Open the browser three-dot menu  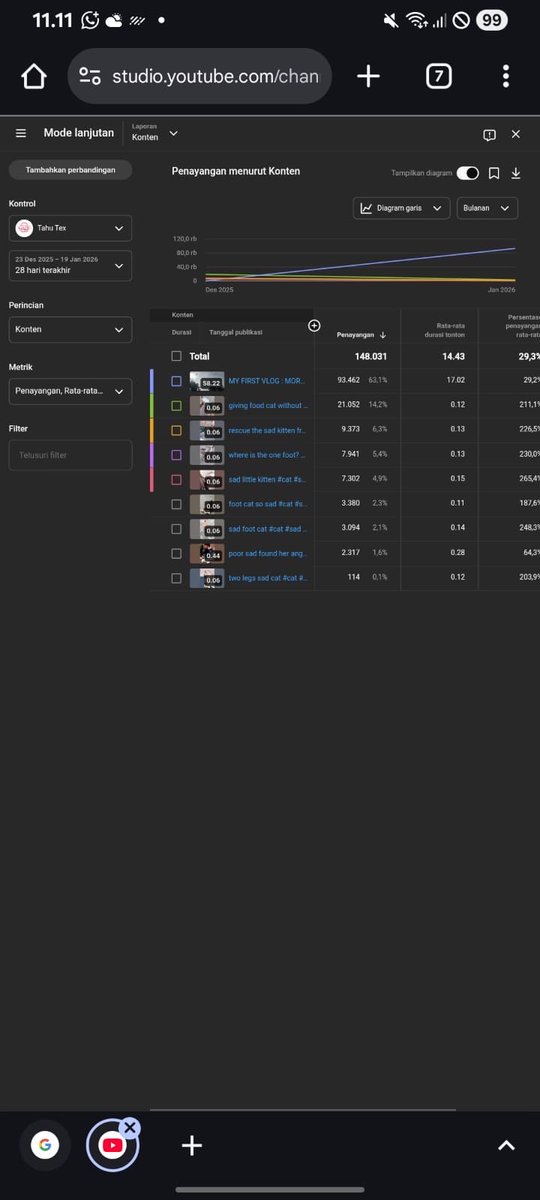tap(506, 76)
